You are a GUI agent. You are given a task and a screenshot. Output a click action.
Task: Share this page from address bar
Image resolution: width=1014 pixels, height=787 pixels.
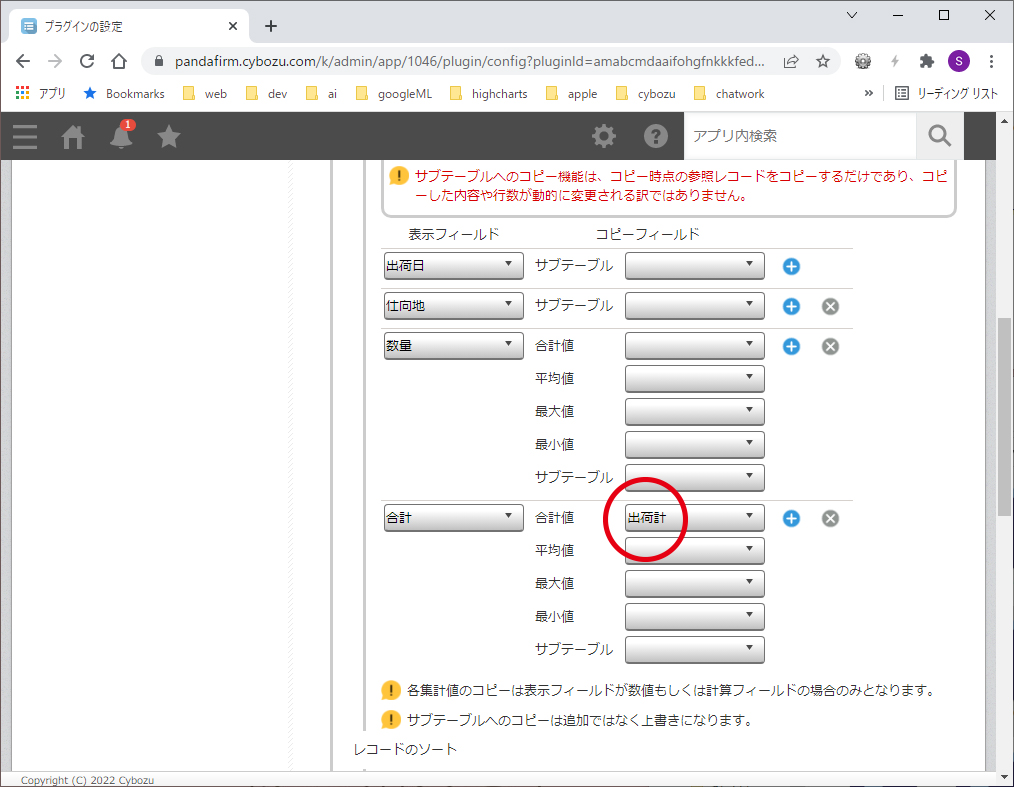[790, 61]
